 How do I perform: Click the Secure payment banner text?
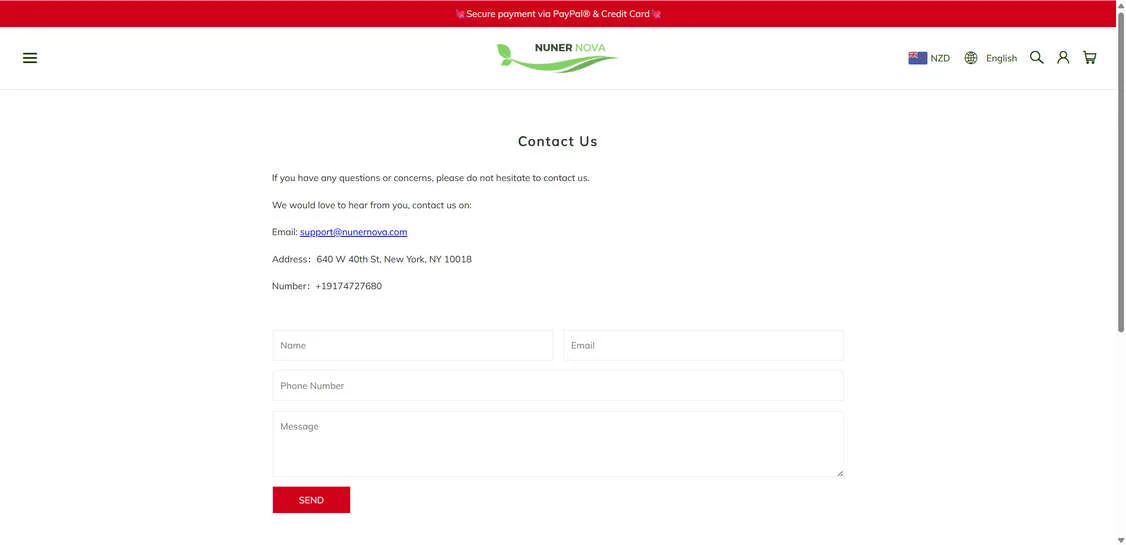(x=558, y=14)
